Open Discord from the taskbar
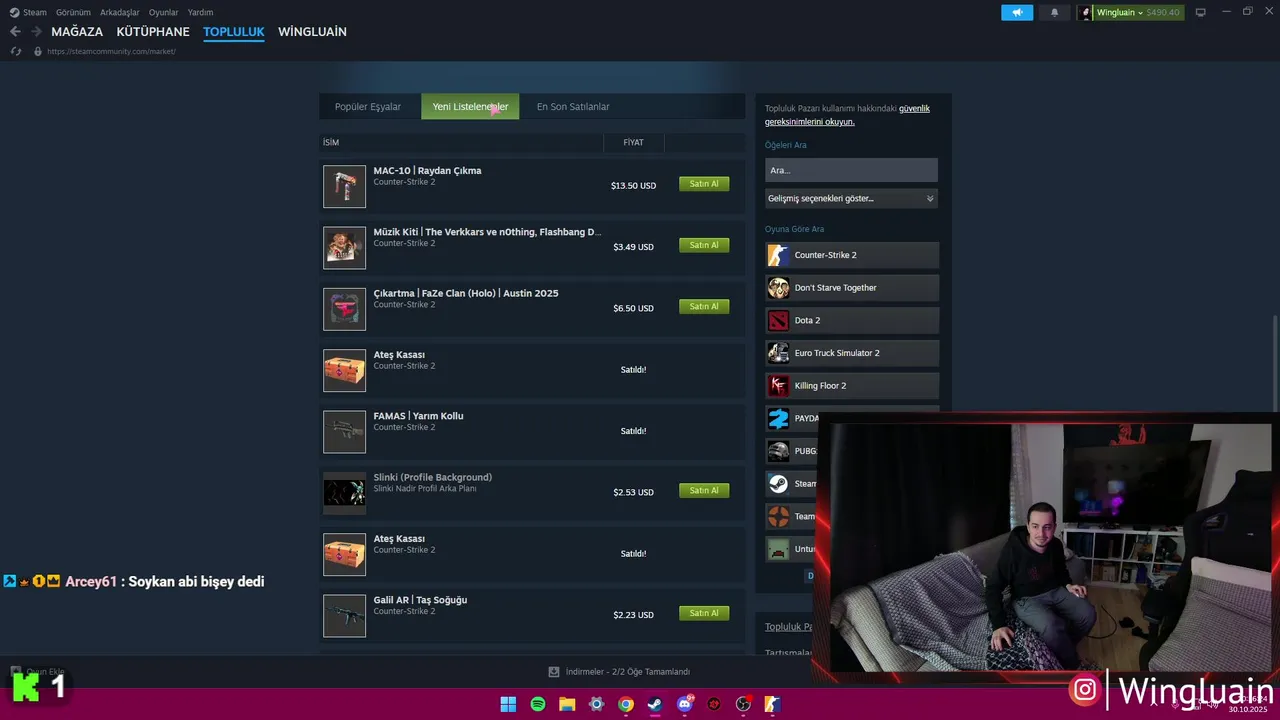 coord(685,704)
